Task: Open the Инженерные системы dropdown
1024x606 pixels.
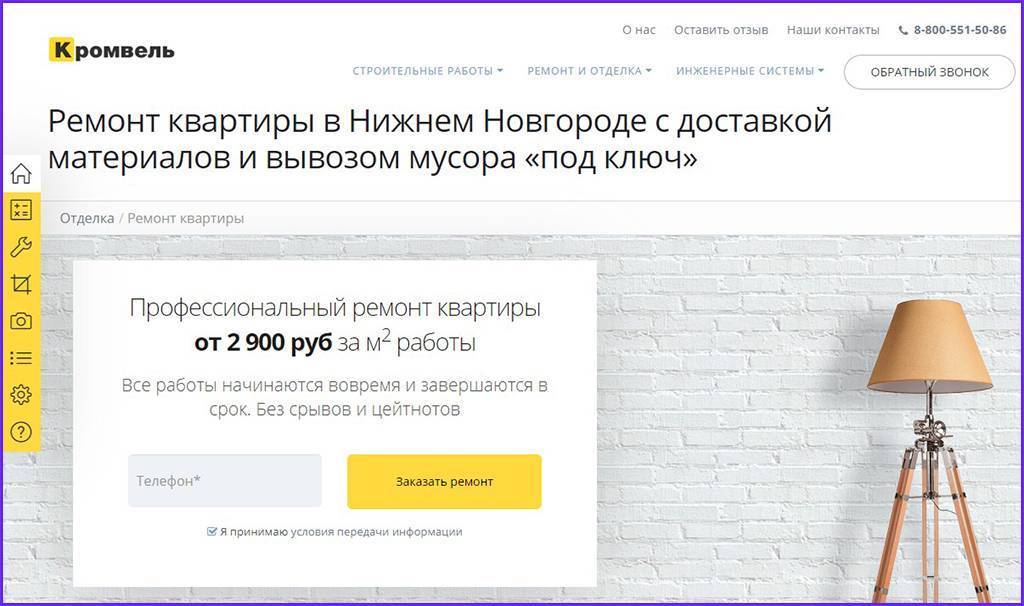Action: tap(750, 71)
